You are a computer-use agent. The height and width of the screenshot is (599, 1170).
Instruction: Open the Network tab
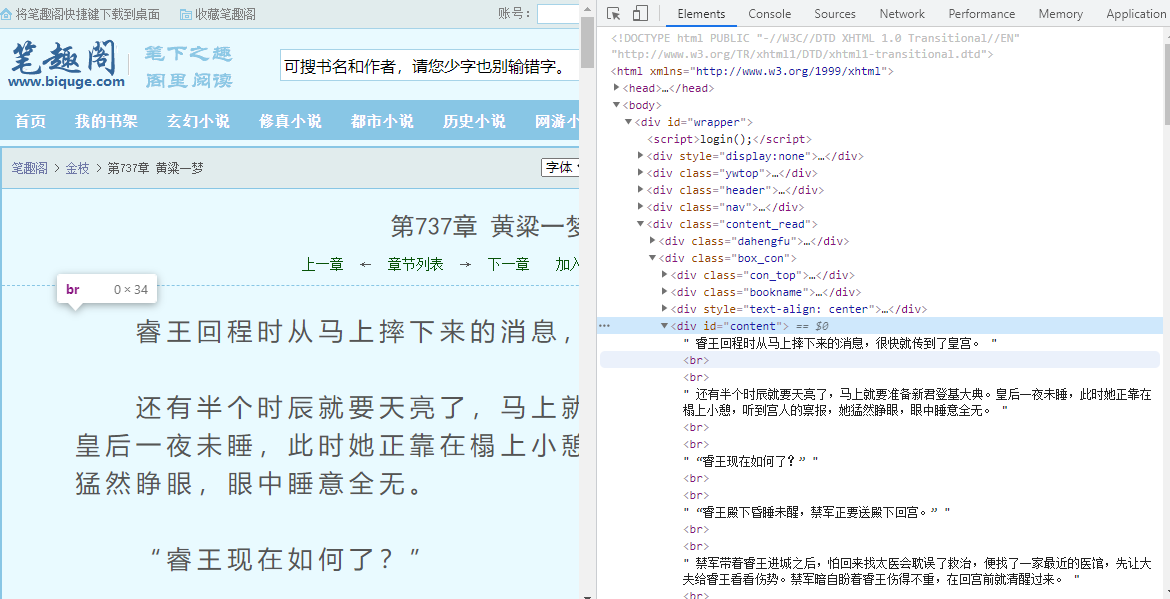tap(901, 13)
